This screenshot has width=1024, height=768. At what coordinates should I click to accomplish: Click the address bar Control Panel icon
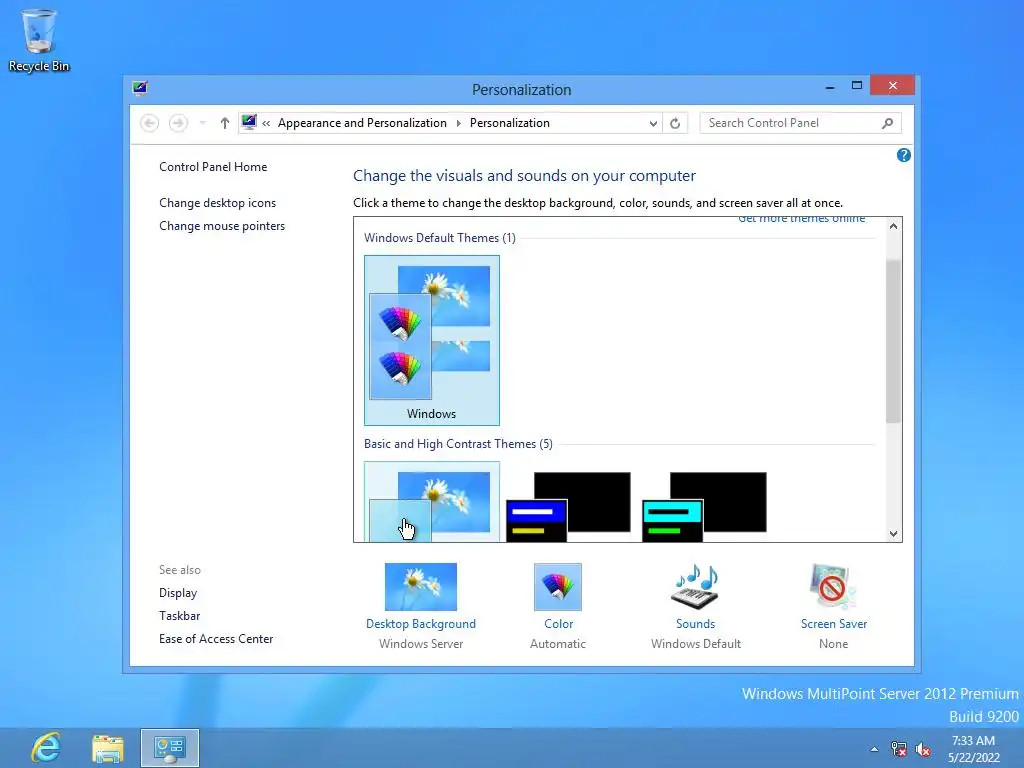click(x=249, y=122)
